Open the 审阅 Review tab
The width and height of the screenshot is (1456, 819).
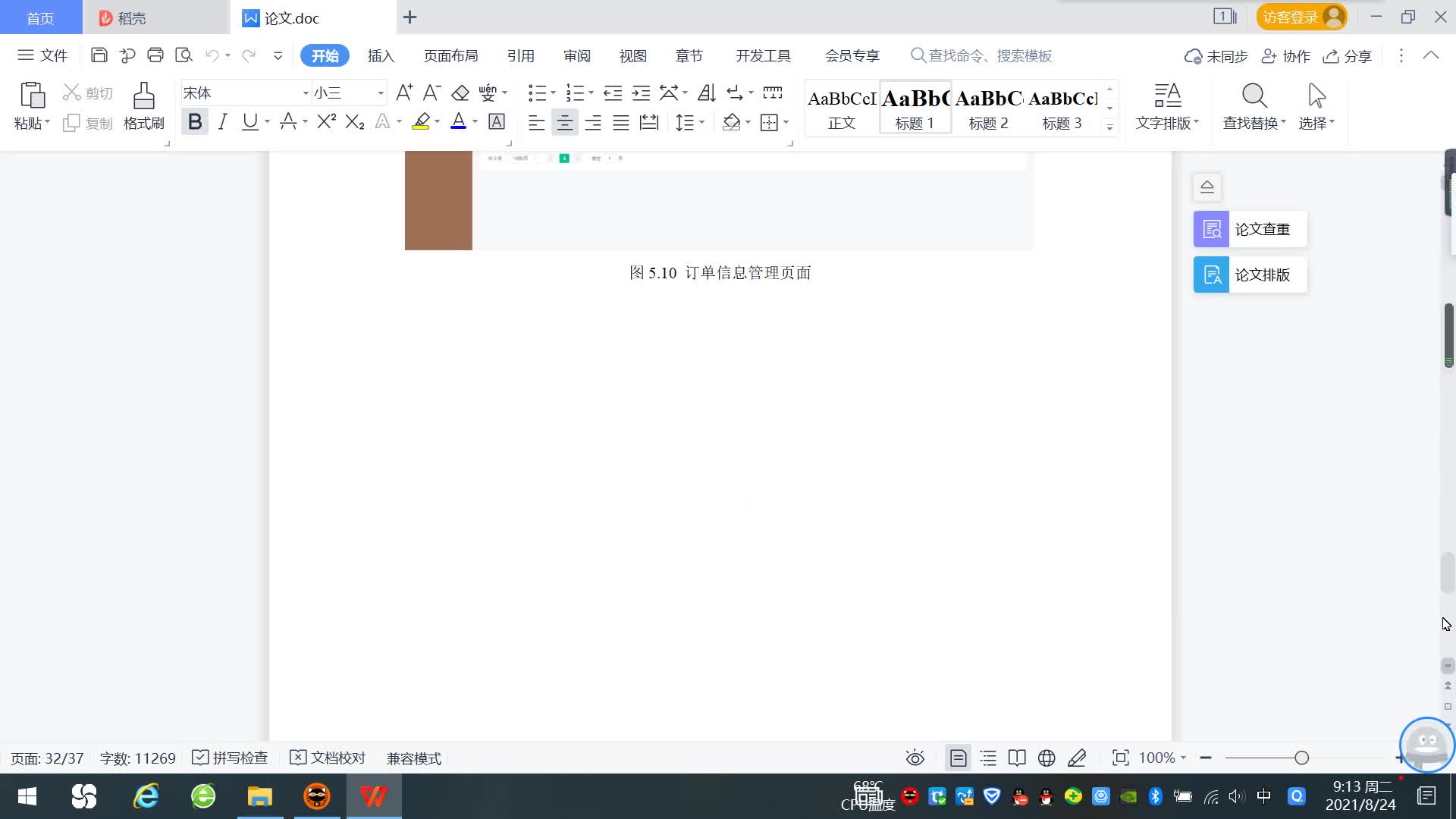click(x=576, y=55)
